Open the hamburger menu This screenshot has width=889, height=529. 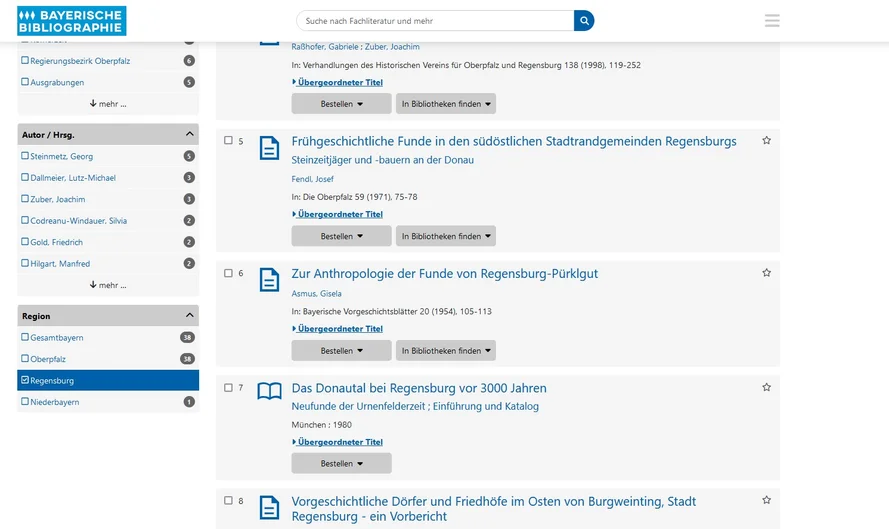pos(772,21)
